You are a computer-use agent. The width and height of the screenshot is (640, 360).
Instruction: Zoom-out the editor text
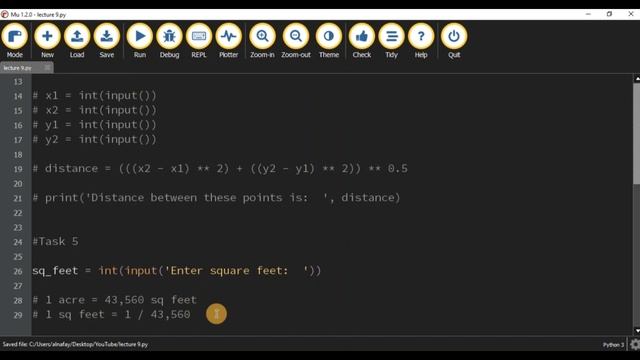click(296, 41)
